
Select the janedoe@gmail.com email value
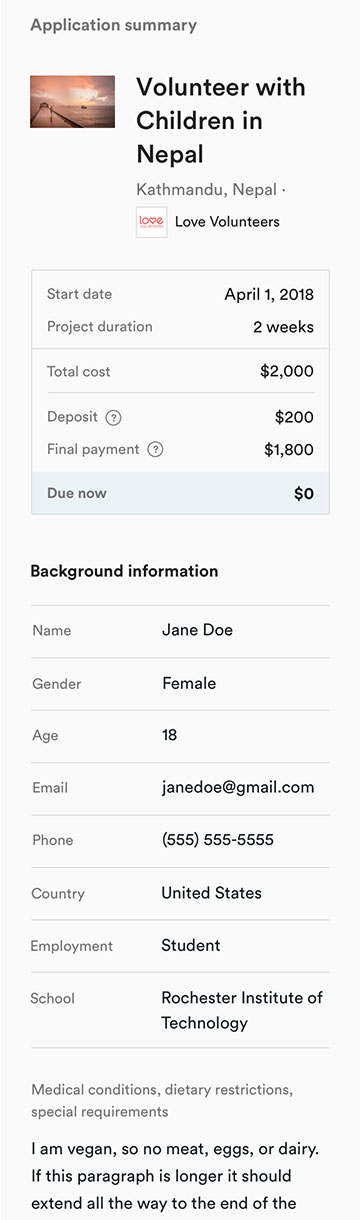click(238, 788)
